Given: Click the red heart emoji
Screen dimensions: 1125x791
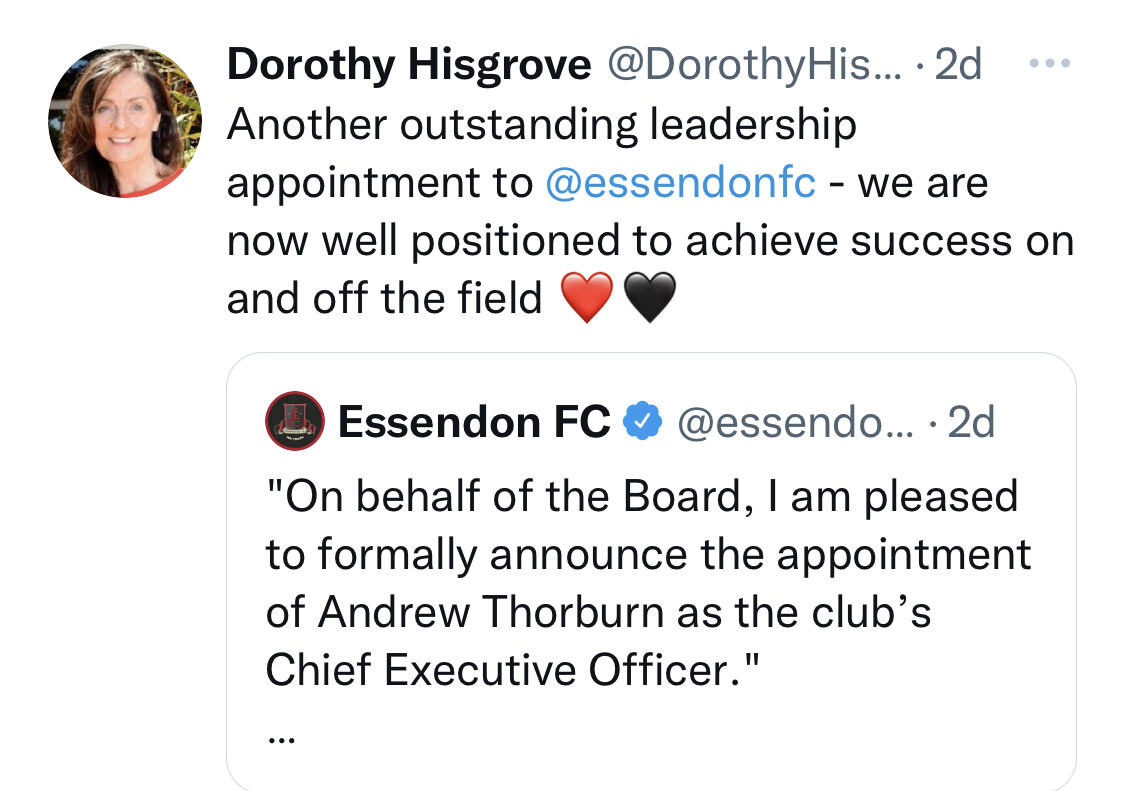Looking at the screenshot, I should pos(587,297).
